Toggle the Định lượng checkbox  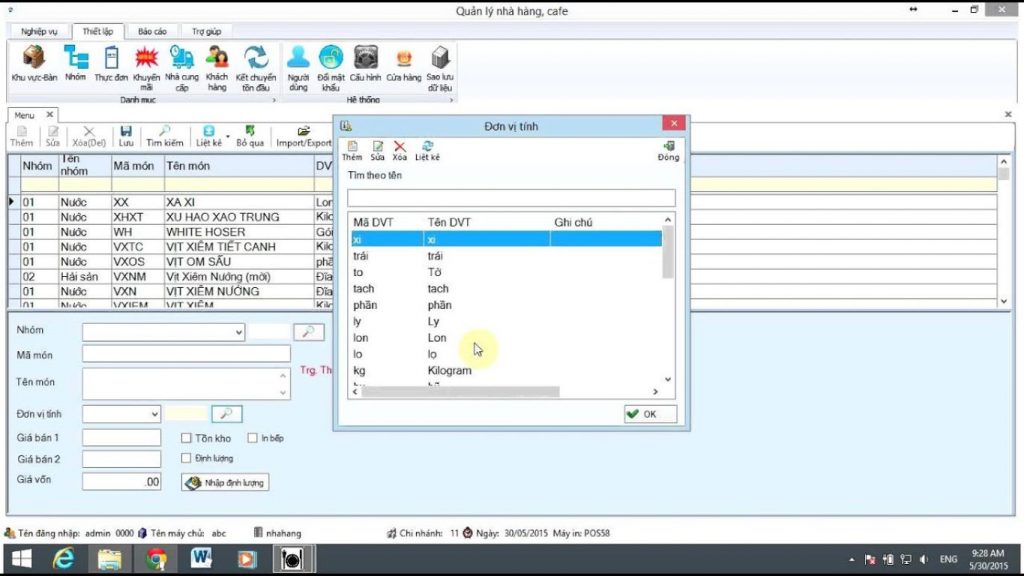(x=186, y=458)
